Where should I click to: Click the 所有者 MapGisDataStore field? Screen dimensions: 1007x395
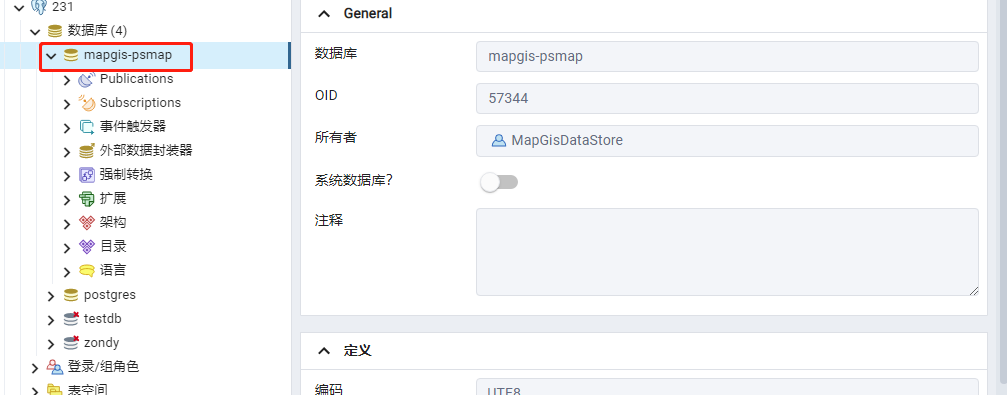[727, 141]
